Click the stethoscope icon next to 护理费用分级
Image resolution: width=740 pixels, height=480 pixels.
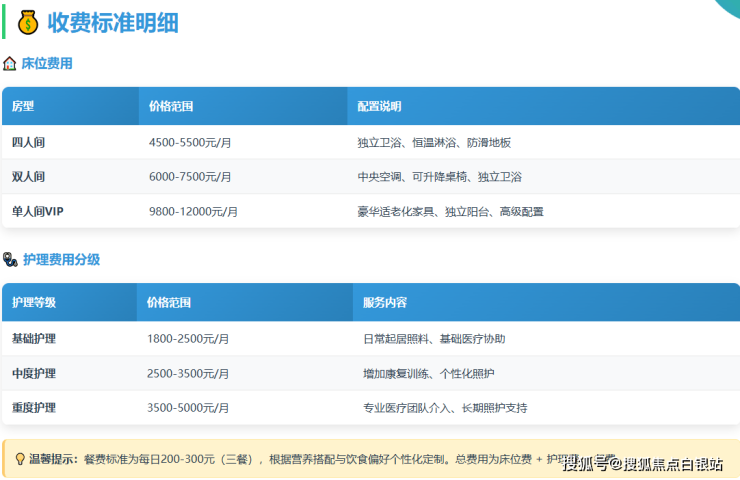[10, 260]
